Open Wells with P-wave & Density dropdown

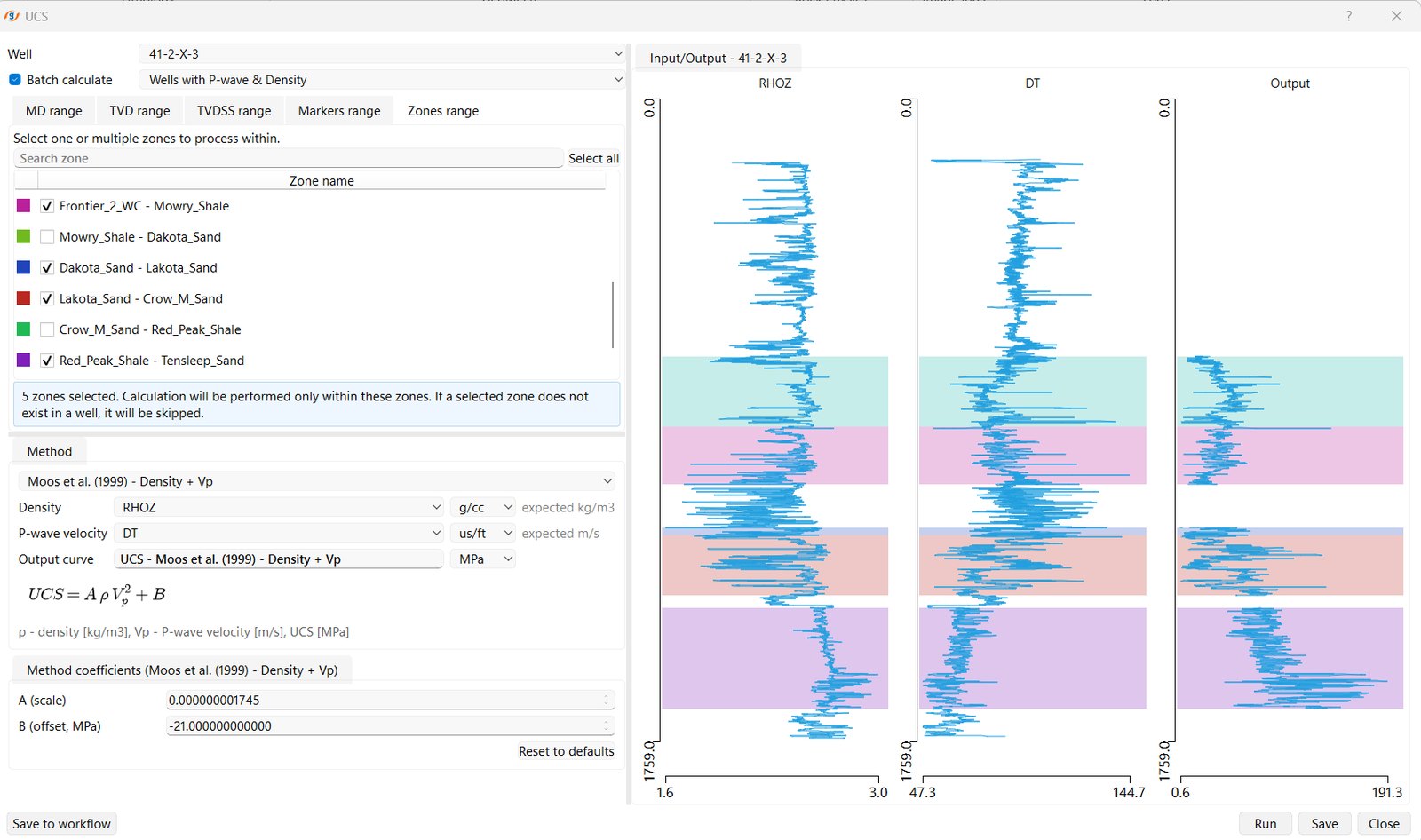point(382,80)
